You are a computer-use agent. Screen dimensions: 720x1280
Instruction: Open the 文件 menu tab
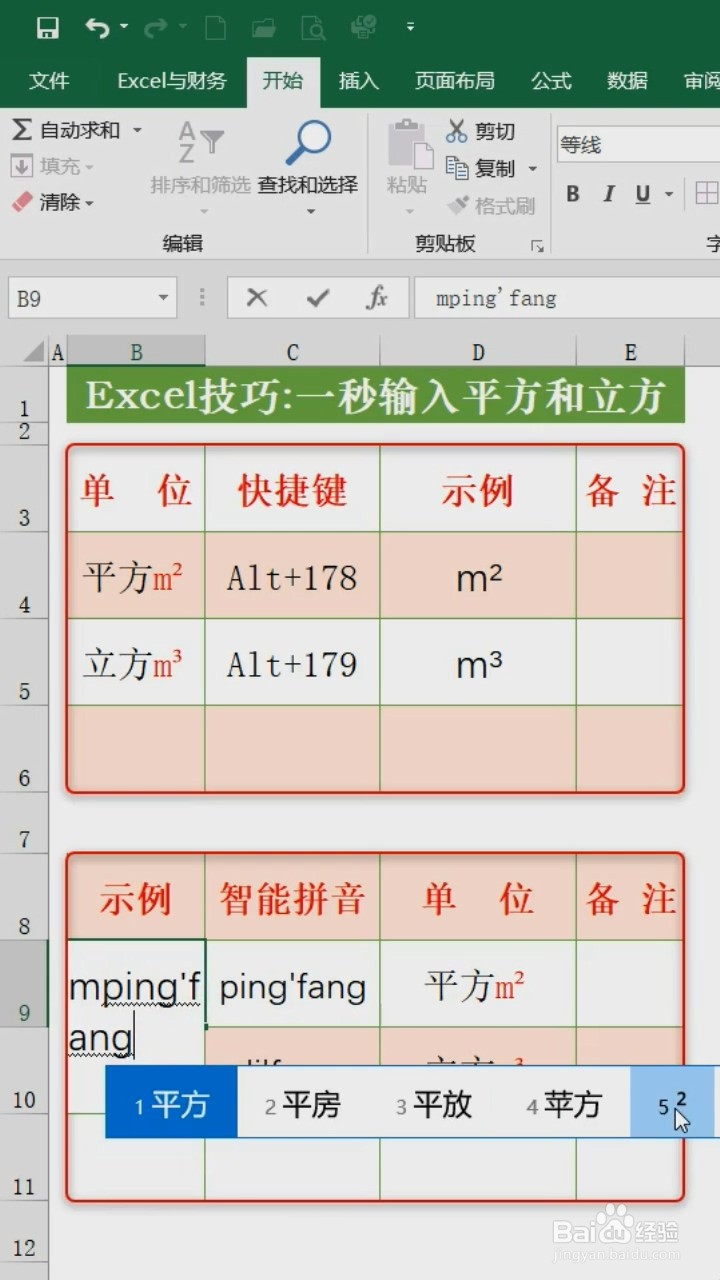pyautogui.click(x=49, y=81)
